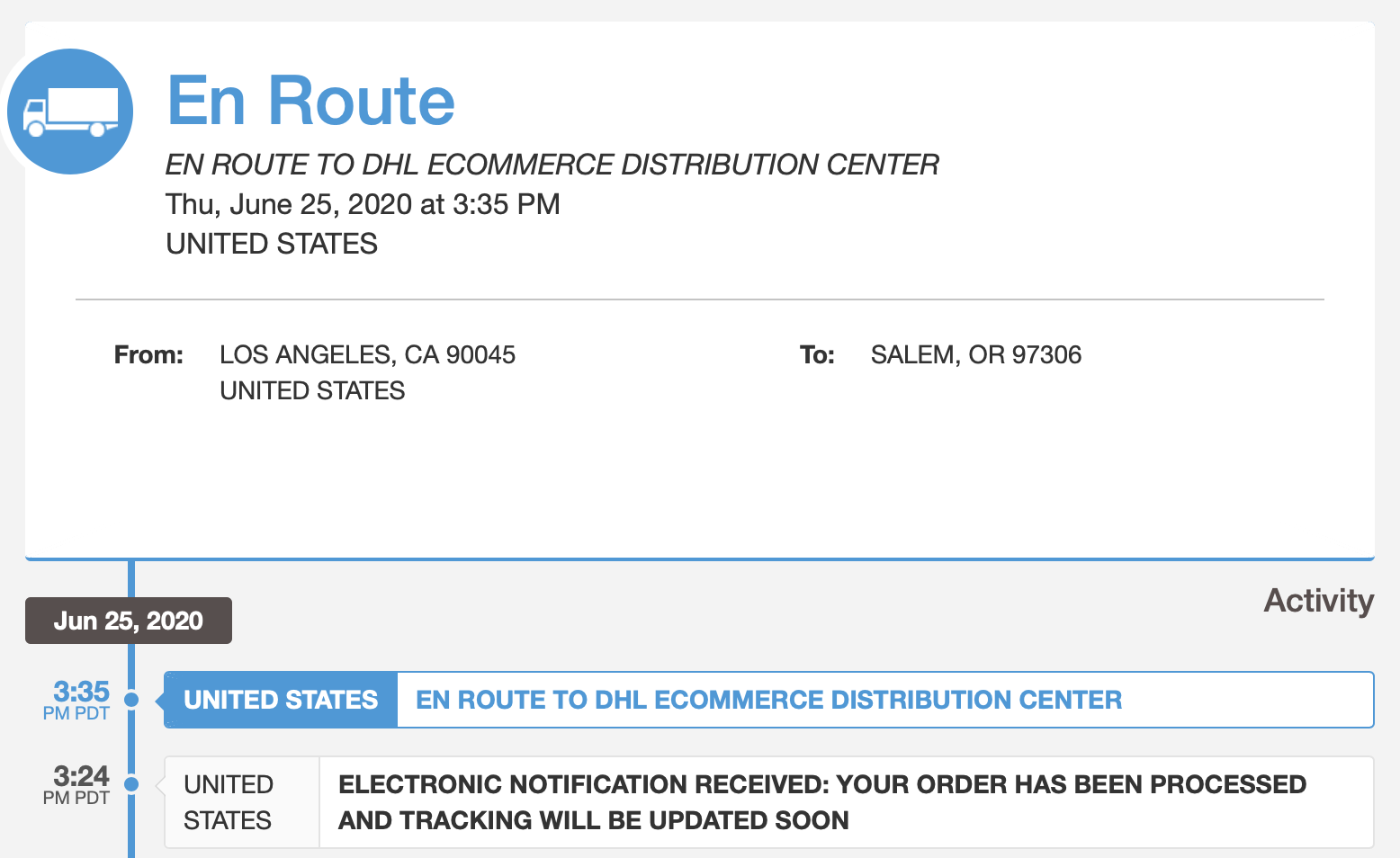The image size is (1400, 858).
Task: Select the SALEM, OR 97306 destination
Action: pyautogui.click(x=975, y=355)
